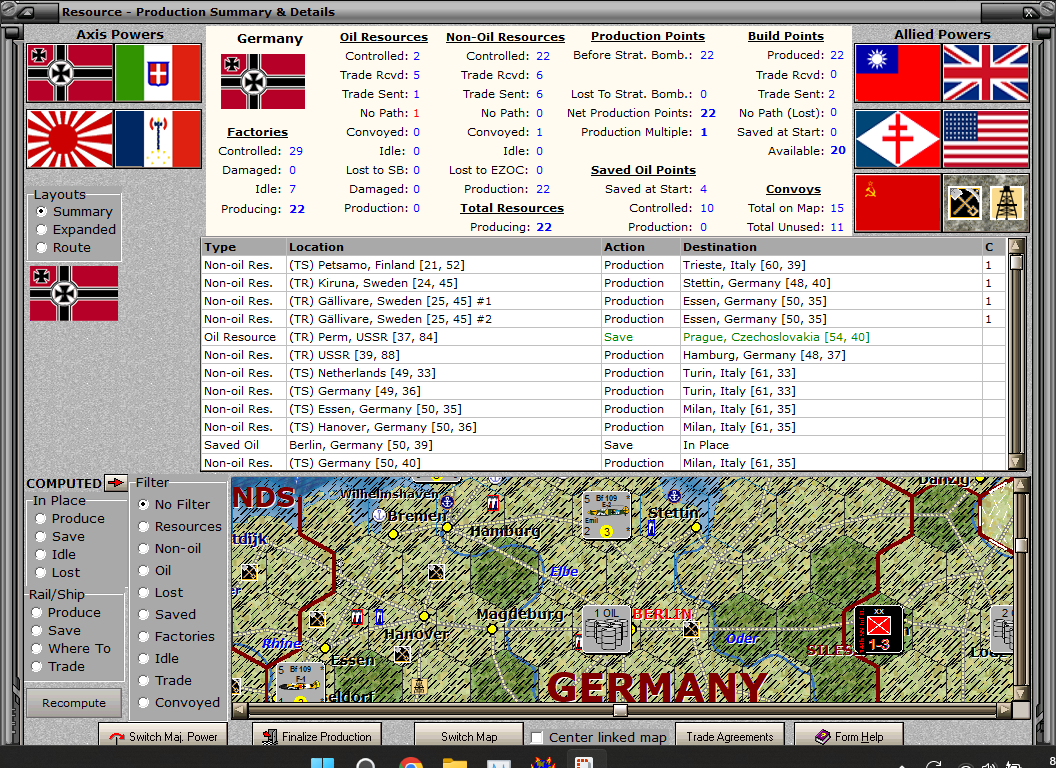The height and width of the screenshot is (768, 1056).
Task: Click the Action column header
Action: coord(640,247)
